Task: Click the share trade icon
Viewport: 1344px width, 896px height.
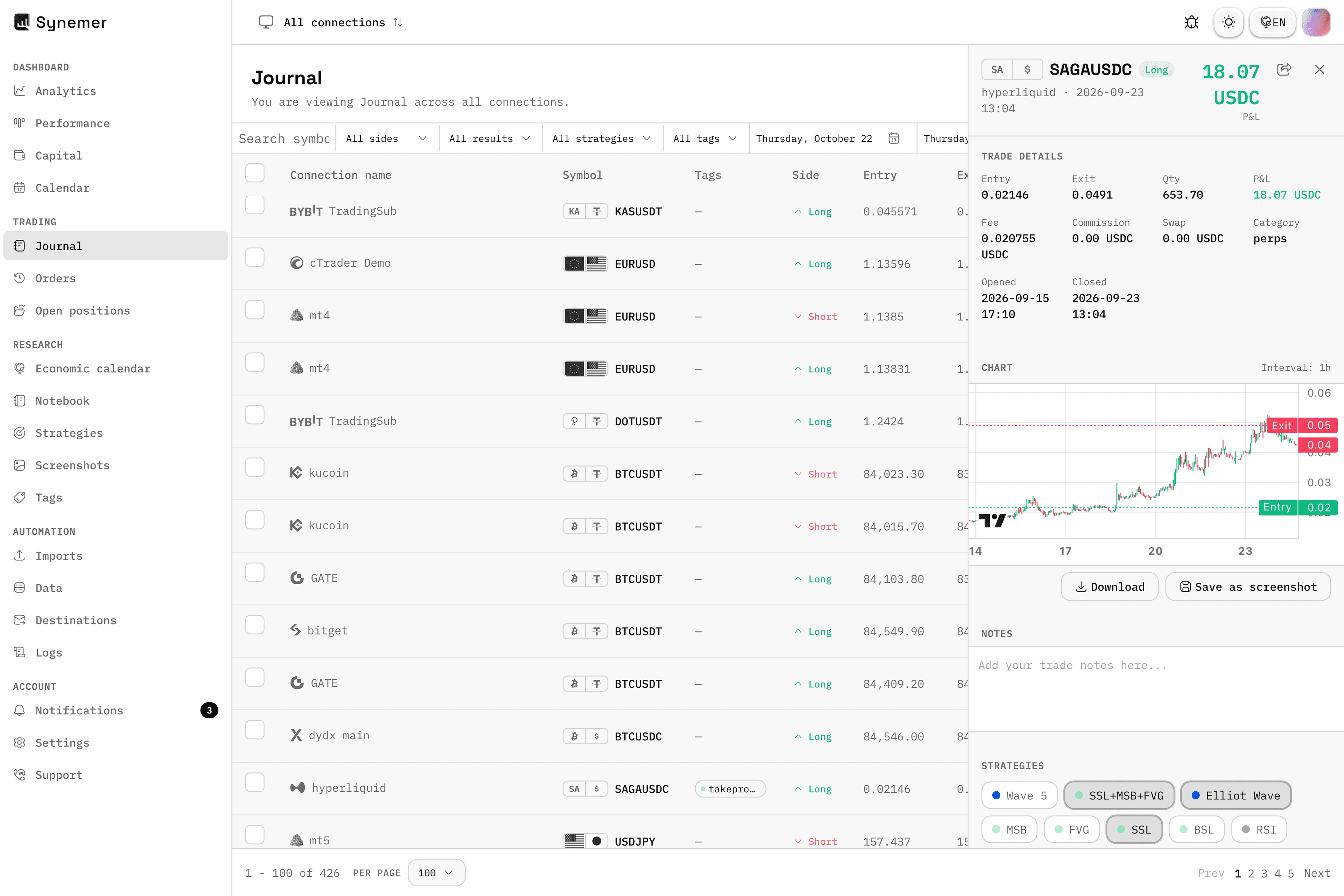Action: [x=1284, y=70]
